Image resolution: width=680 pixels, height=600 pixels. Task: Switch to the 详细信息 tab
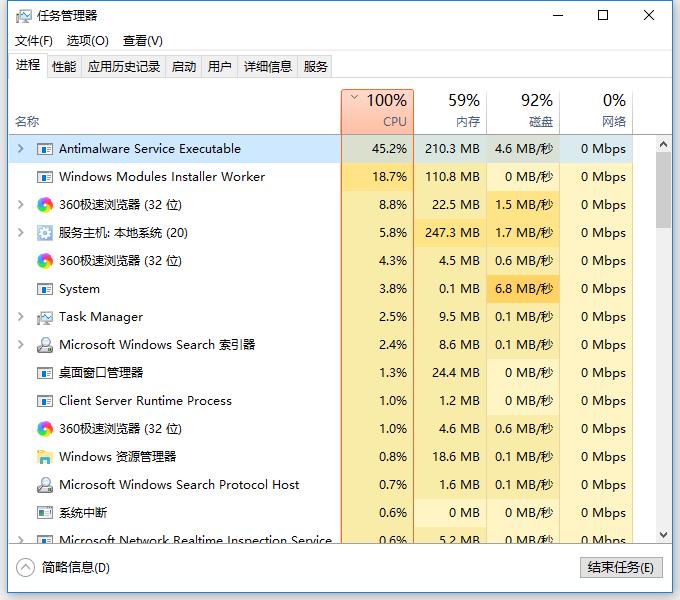[x=268, y=67]
